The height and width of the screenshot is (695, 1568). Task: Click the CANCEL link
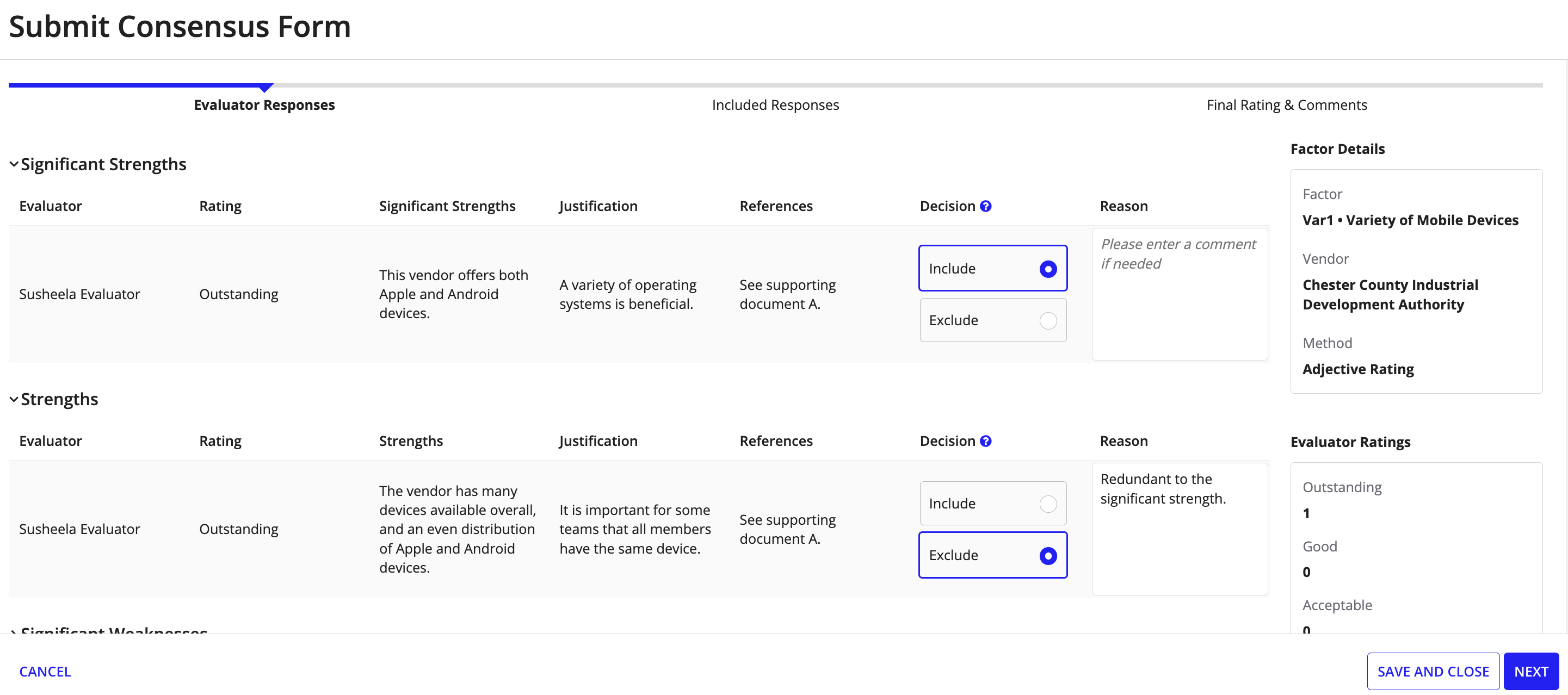tap(45, 671)
